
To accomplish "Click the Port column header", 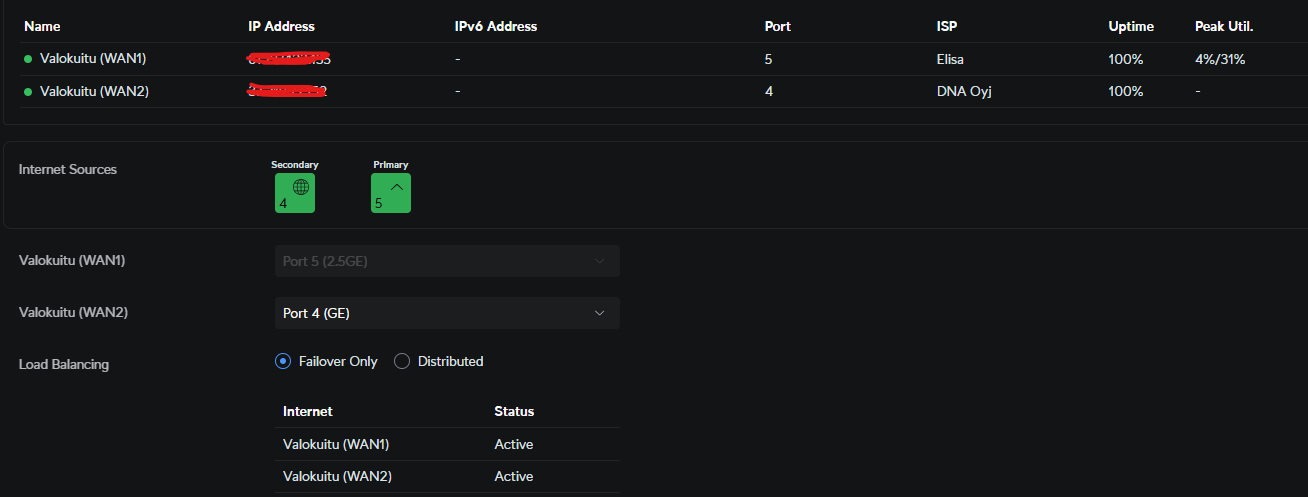I will point(777,26).
